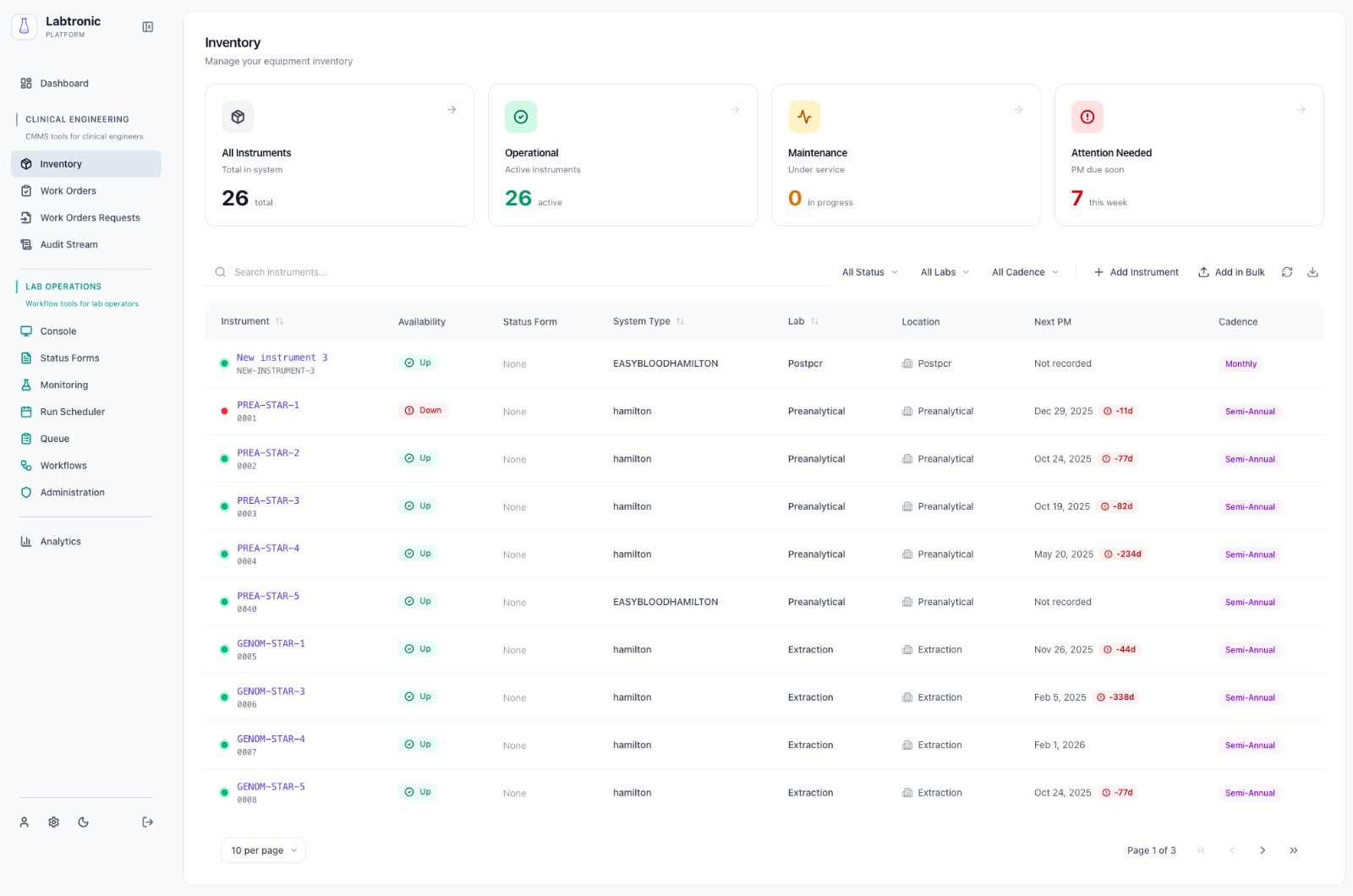Open the settings gear icon
This screenshot has width=1353, height=896.
click(x=54, y=822)
